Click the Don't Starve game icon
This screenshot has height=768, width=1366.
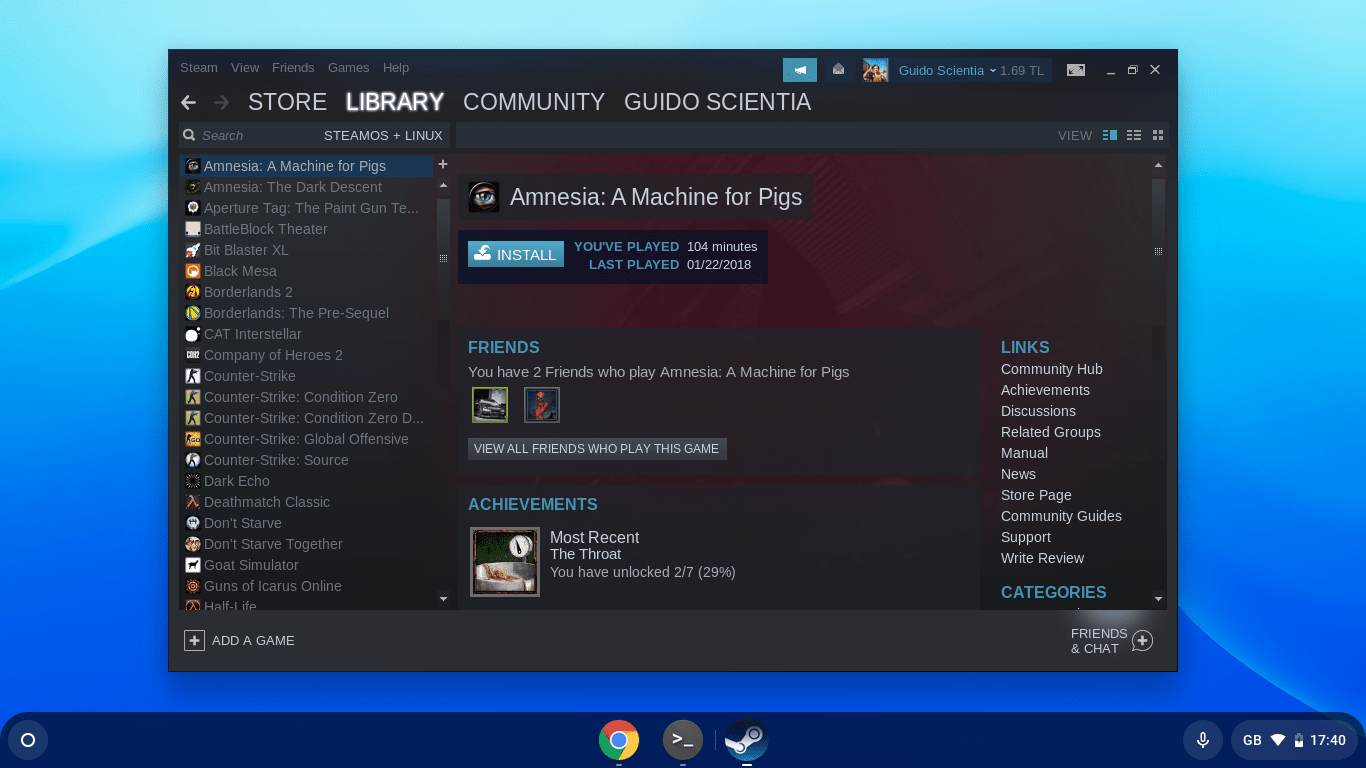coord(193,523)
